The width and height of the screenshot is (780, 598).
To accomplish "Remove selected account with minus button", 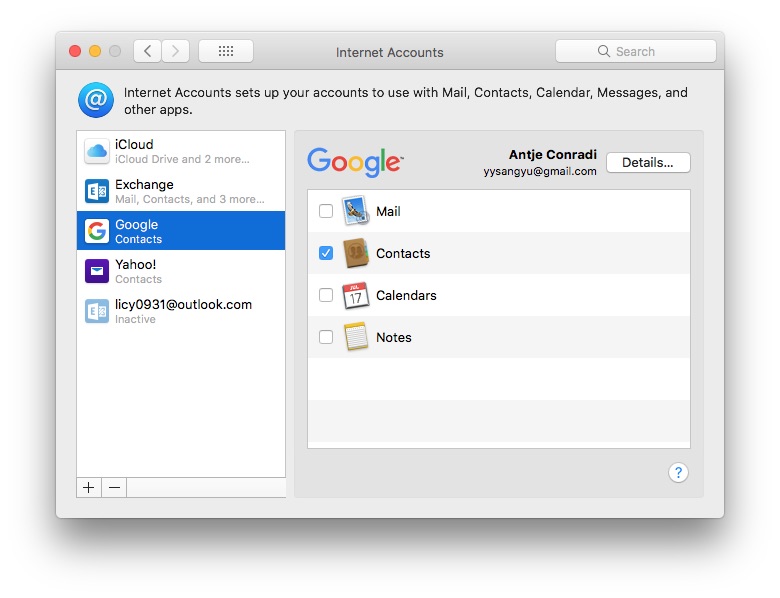I will coord(114,487).
